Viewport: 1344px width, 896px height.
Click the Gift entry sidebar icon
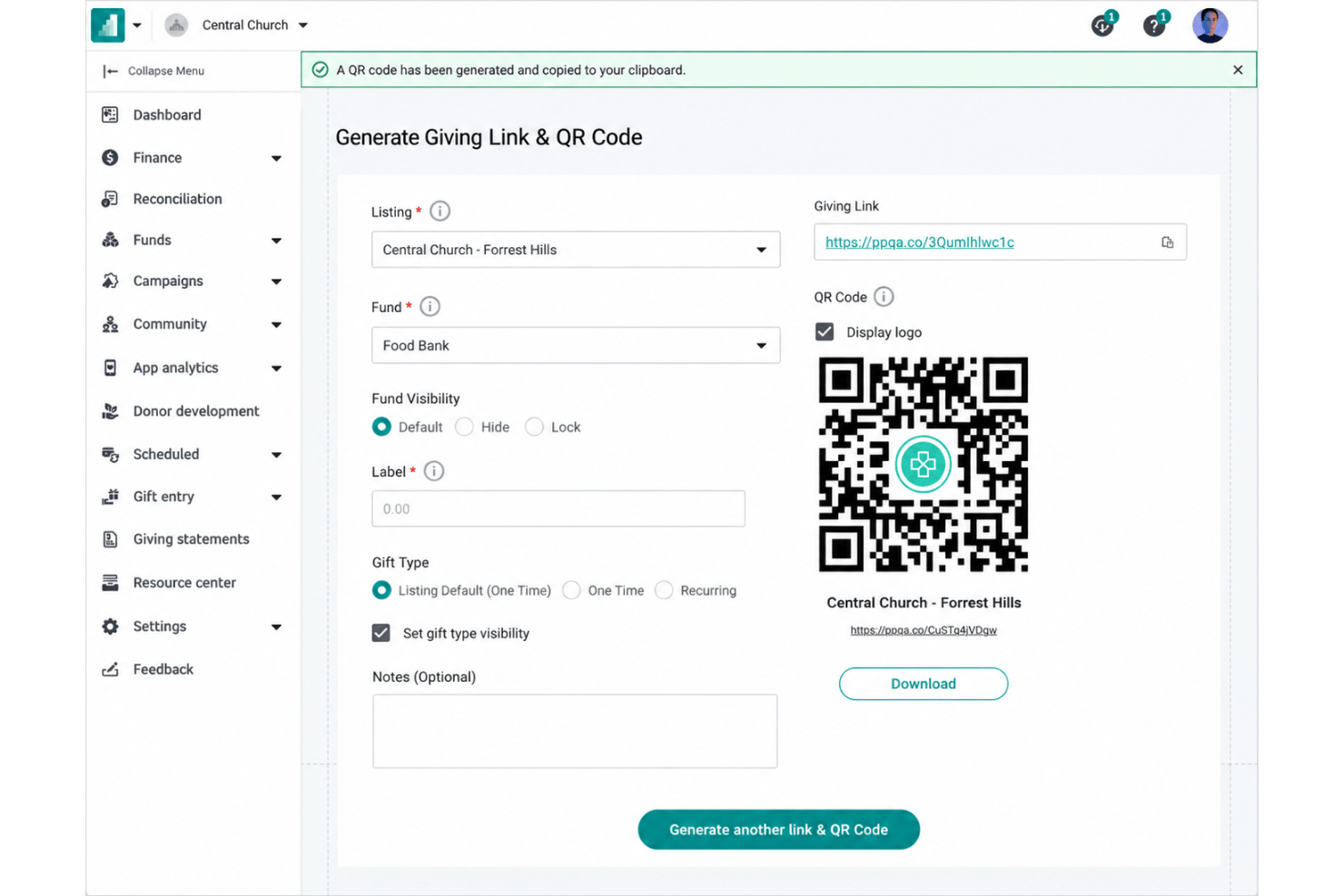coord(110,497)
